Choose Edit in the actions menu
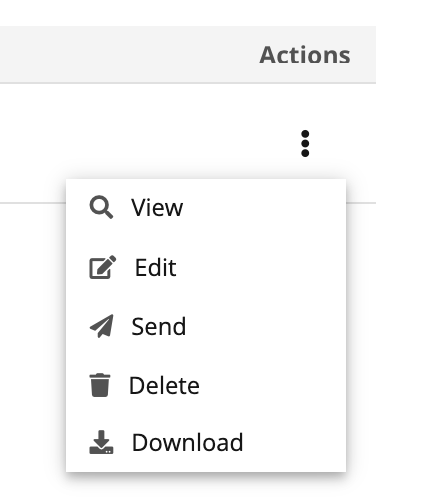Viewport: 440px width, 504px height. pos(206,267)
